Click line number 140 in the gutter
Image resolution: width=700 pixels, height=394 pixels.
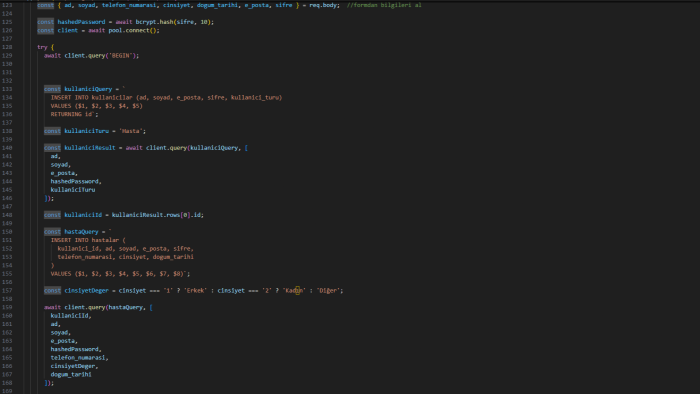pos(7,148)
